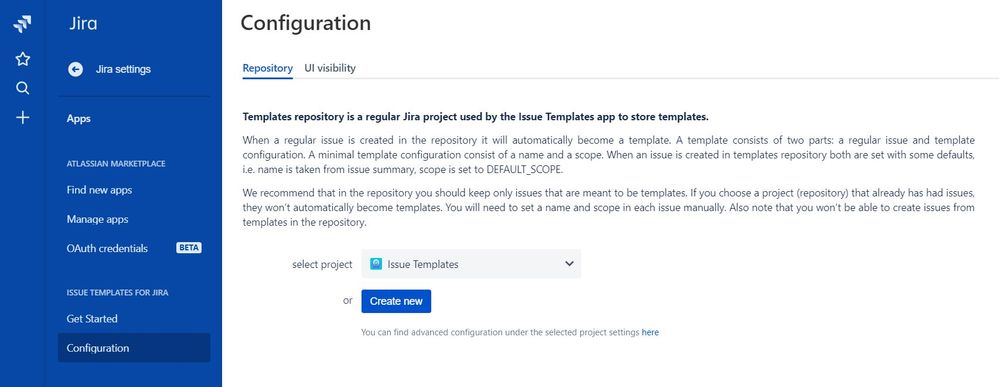Open starred items via star icon
Image resolution: width=999 pixels, height=387 pixels.
click(x=22, y=59)
